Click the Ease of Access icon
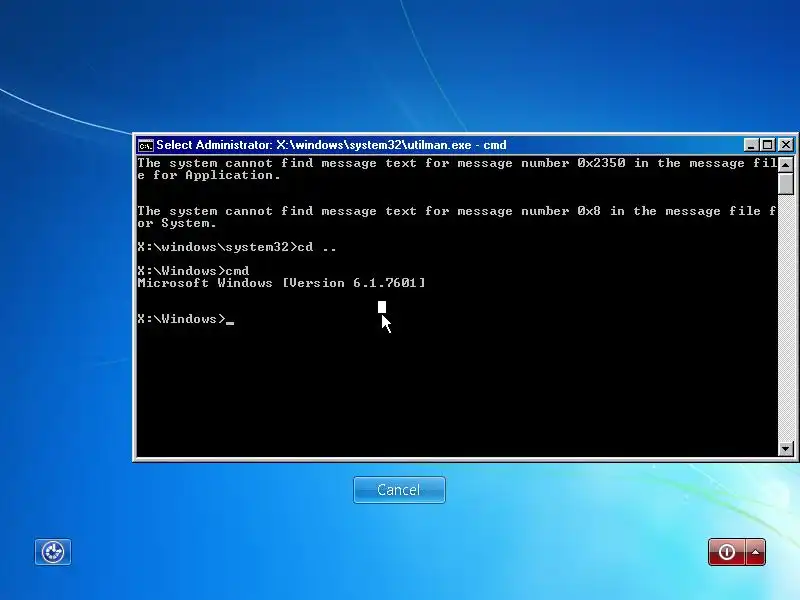Image resolution: width=800 pixels, height=600 pixels. click(53, 552)
